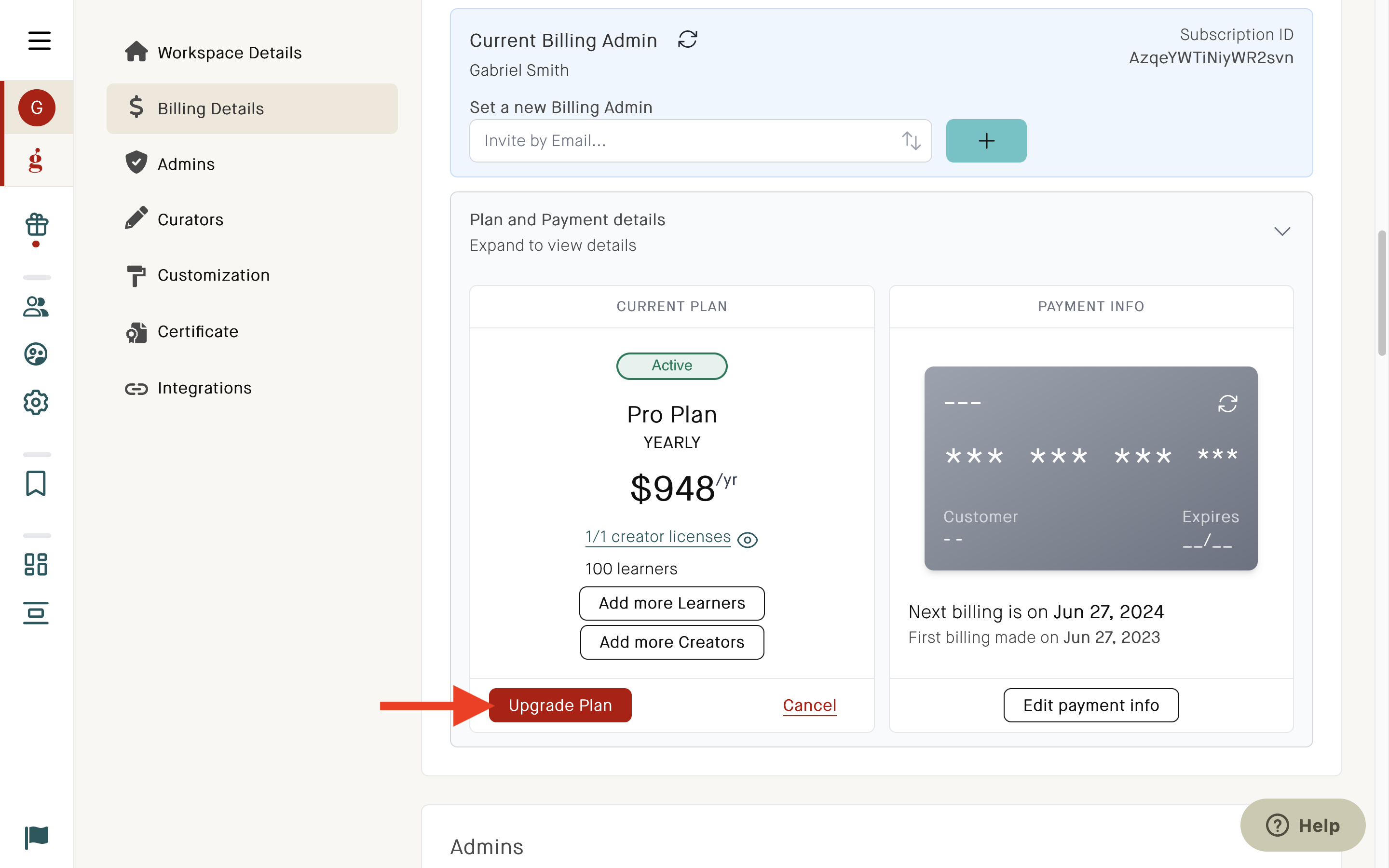Click the chain link icon beside Integrations
Image resolution: width=1389 pixels, height=868 pixels.
point(136,389)
